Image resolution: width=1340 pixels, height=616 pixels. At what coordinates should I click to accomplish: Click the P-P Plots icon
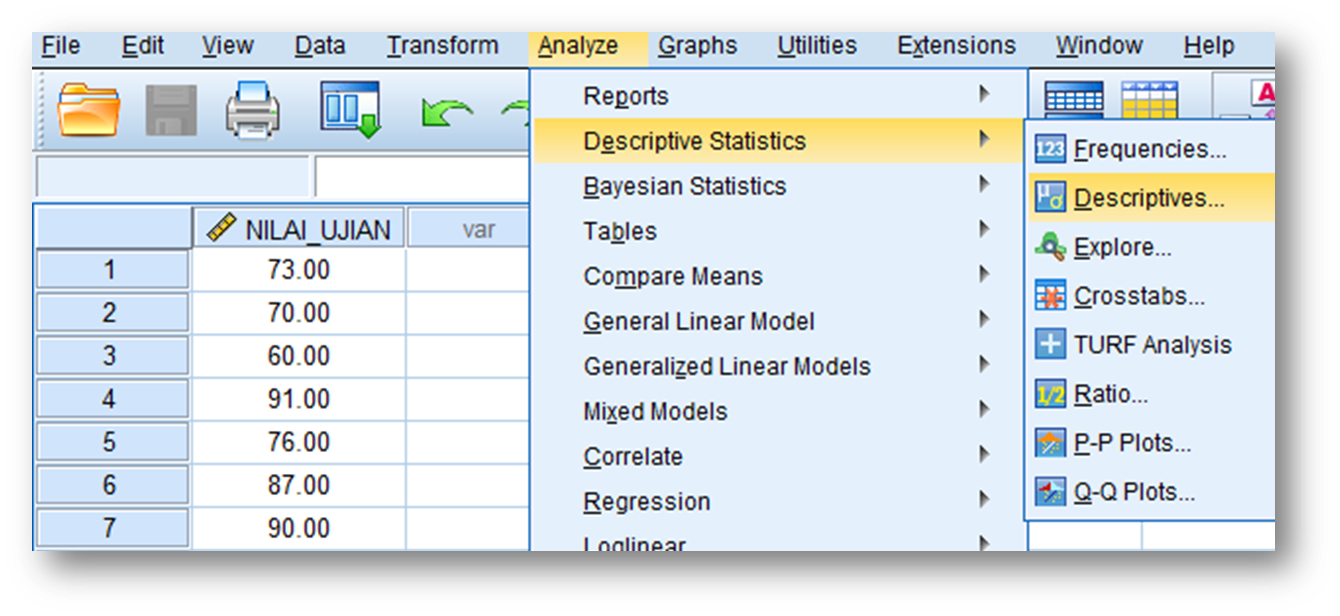[1050, 443]
